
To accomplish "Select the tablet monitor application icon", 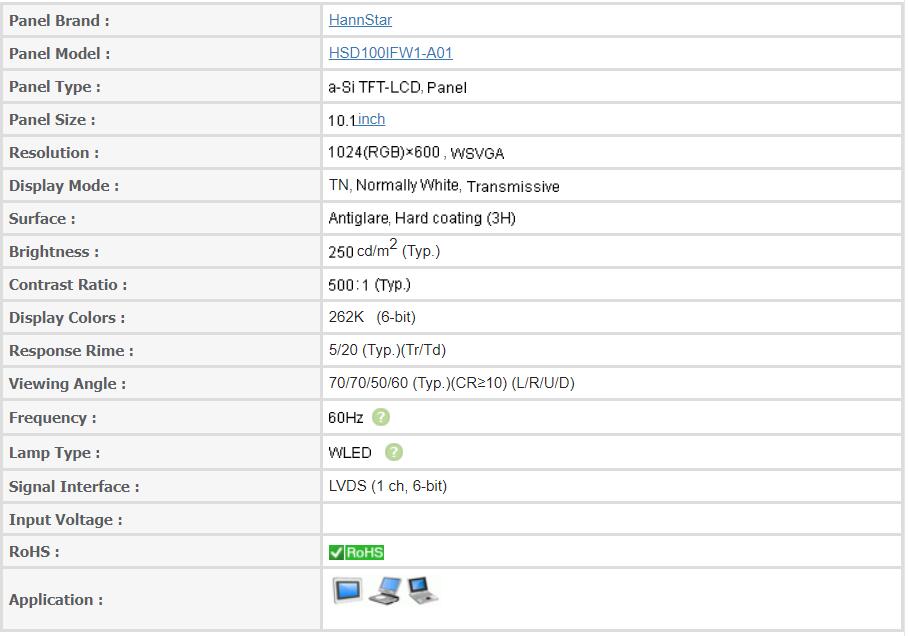I will click(x=347, y=590).
